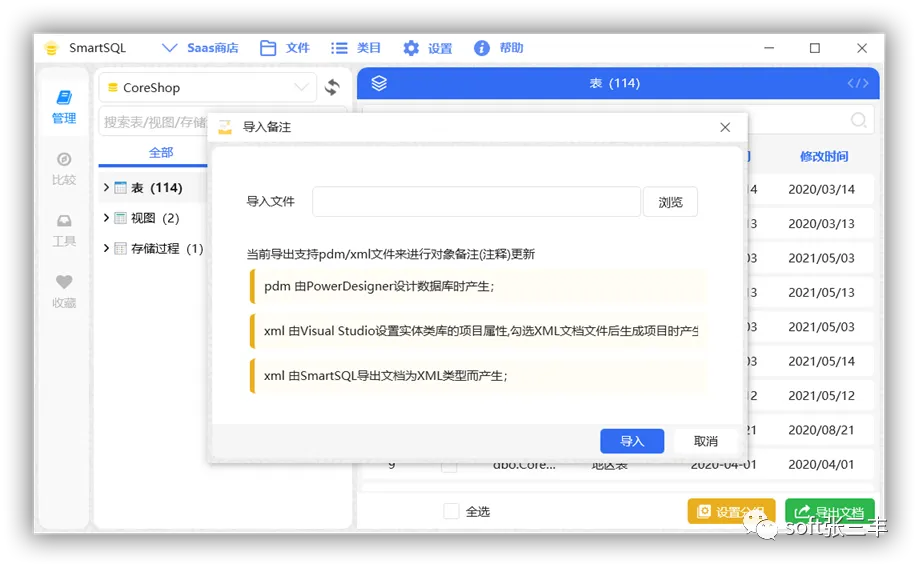Image resolution: width=918 pixels, height=567 pixels.
Task: Maximize the SmartSQL window
Action: click(x=814, y=48)
